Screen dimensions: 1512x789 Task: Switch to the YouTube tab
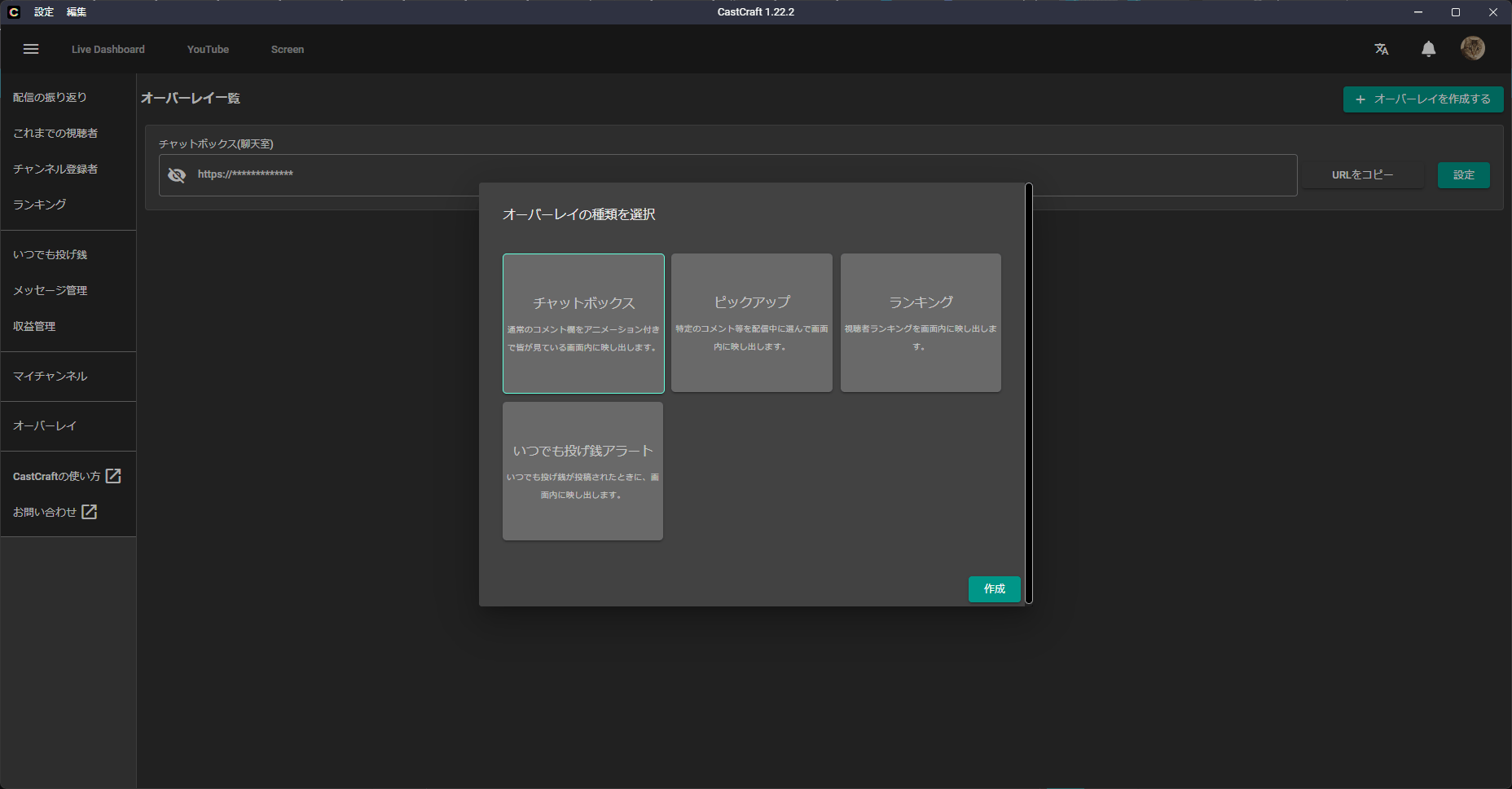pos(208,50)
